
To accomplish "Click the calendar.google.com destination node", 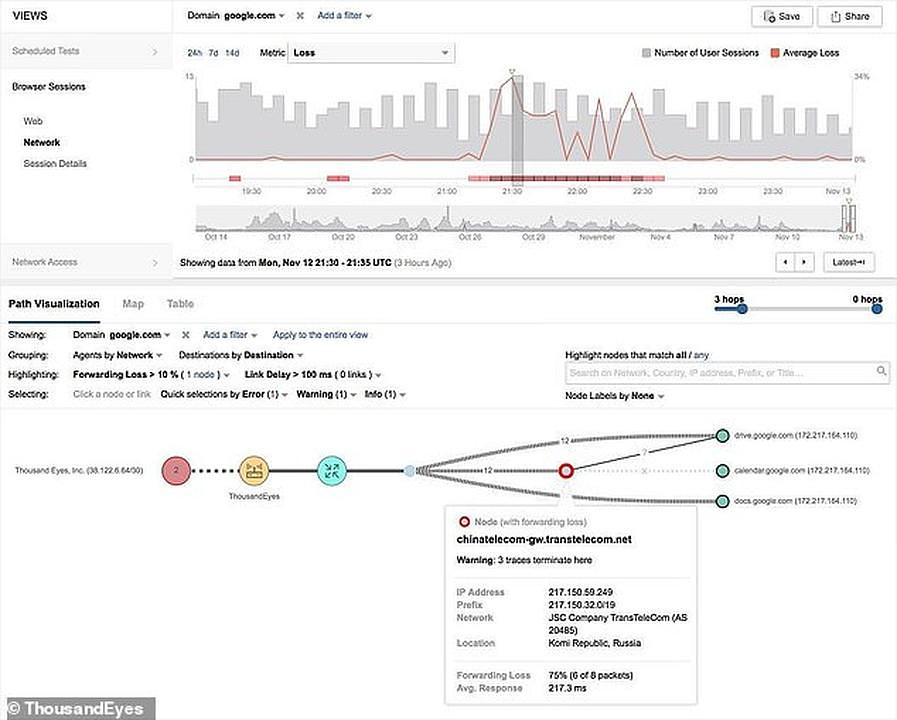I will point(722,469).
